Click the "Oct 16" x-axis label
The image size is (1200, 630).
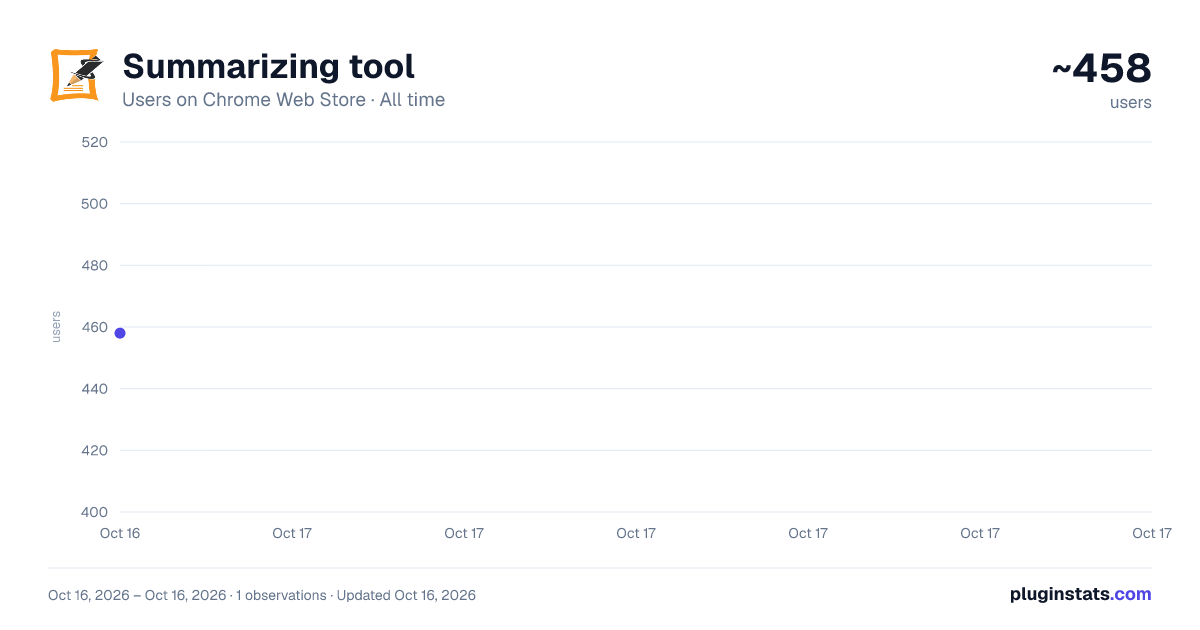(x=120, y=533)
